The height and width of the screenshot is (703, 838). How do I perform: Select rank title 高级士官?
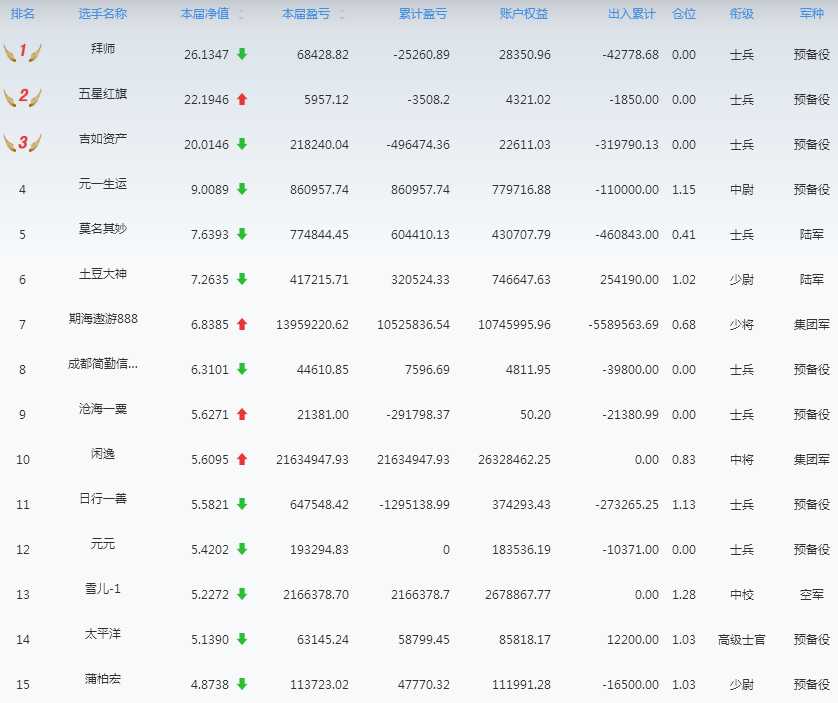coord(742,639)
